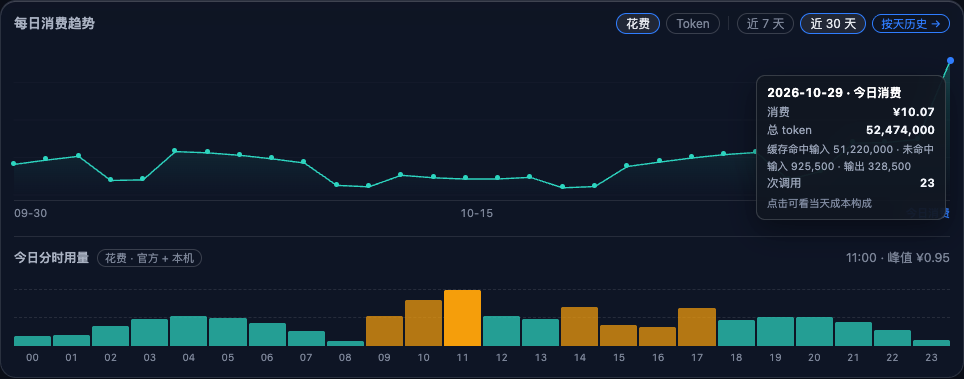
Task: Select the hour 00 bar
Action: [33, 341]
